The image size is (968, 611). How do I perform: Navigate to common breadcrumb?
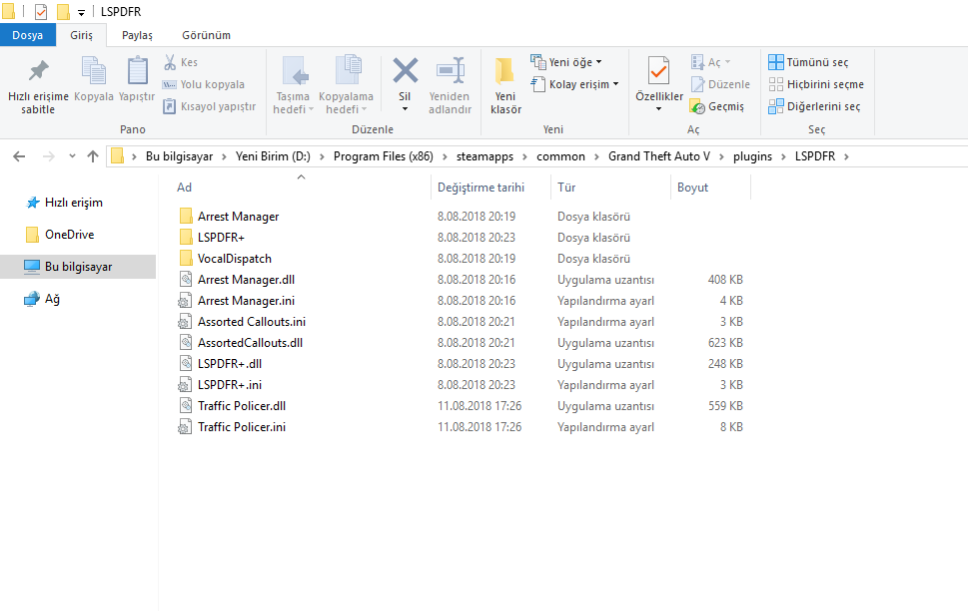(x=561, y=157)
